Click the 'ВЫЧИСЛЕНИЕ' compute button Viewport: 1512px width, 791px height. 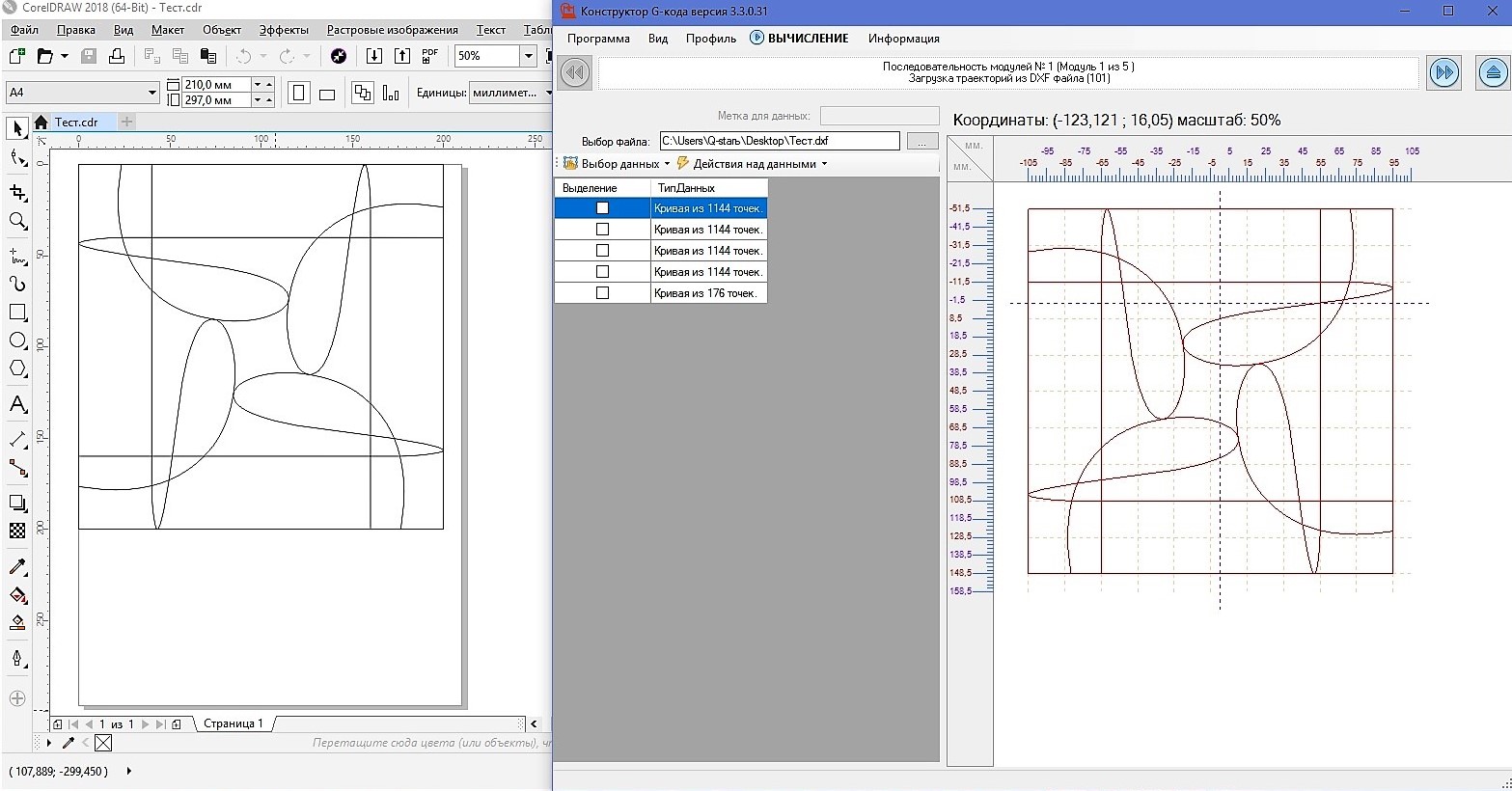tap(799, 39)
